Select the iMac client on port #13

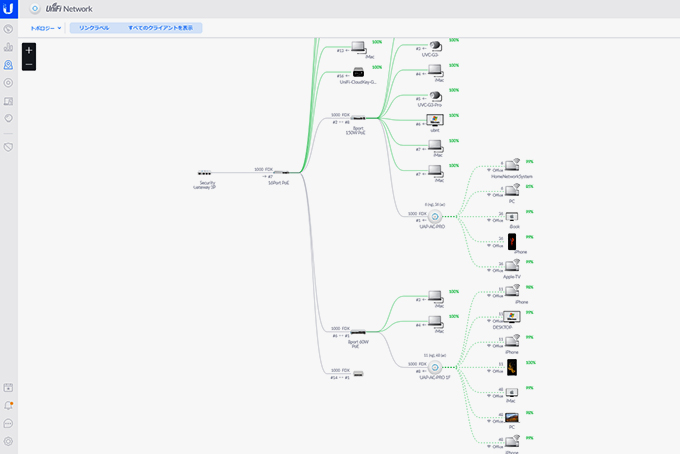click(359, 47)
